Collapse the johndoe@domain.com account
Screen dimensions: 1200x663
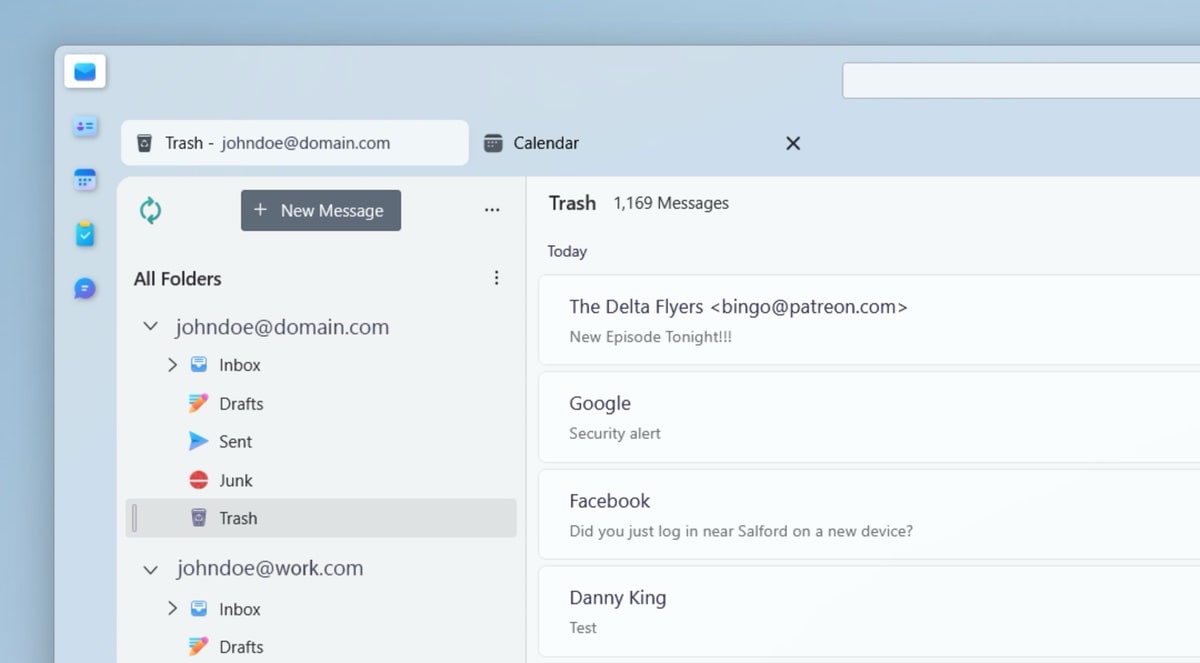coord(151,327)
